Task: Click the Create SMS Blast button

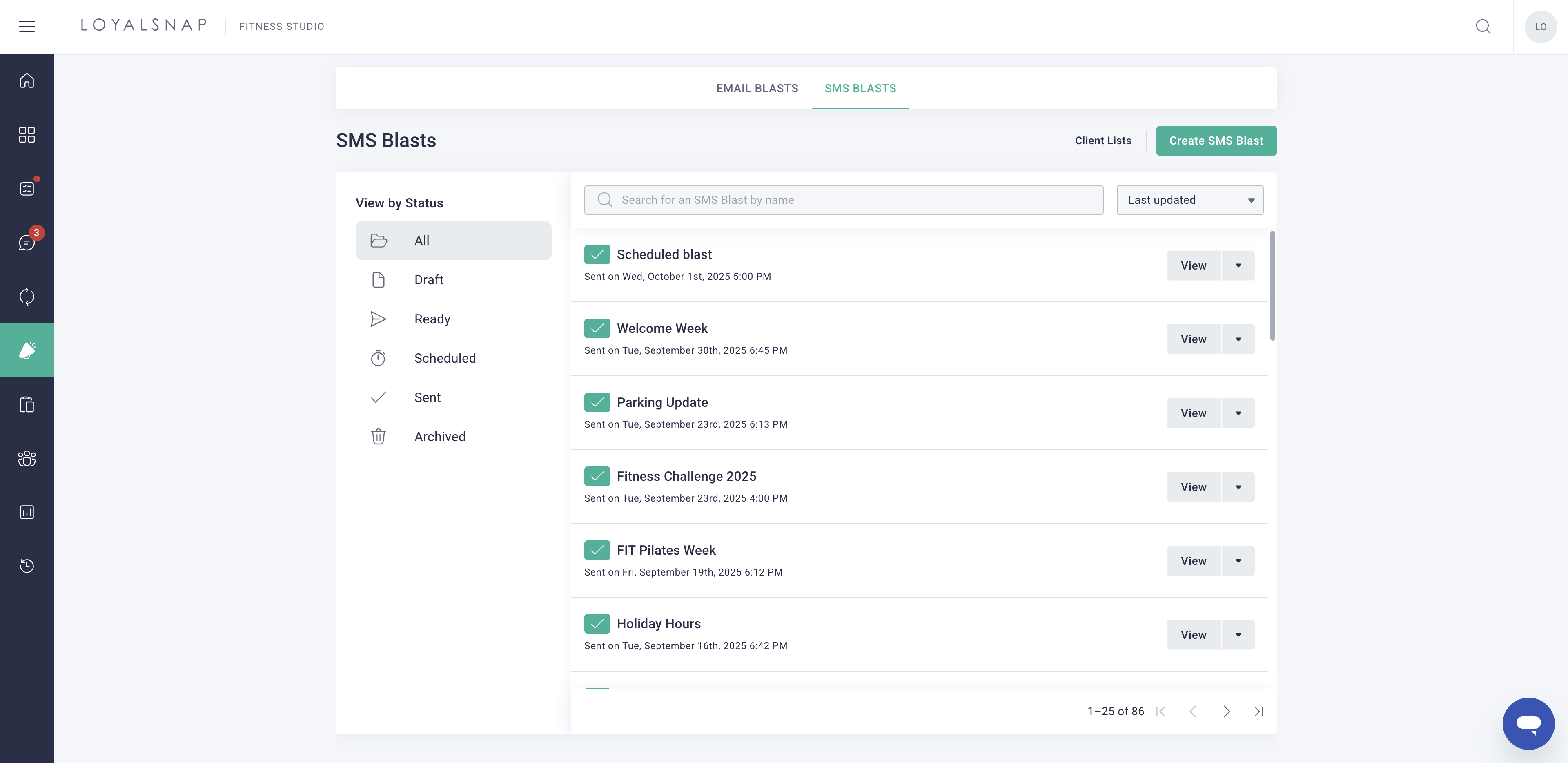Action: tap(1216, 141)
